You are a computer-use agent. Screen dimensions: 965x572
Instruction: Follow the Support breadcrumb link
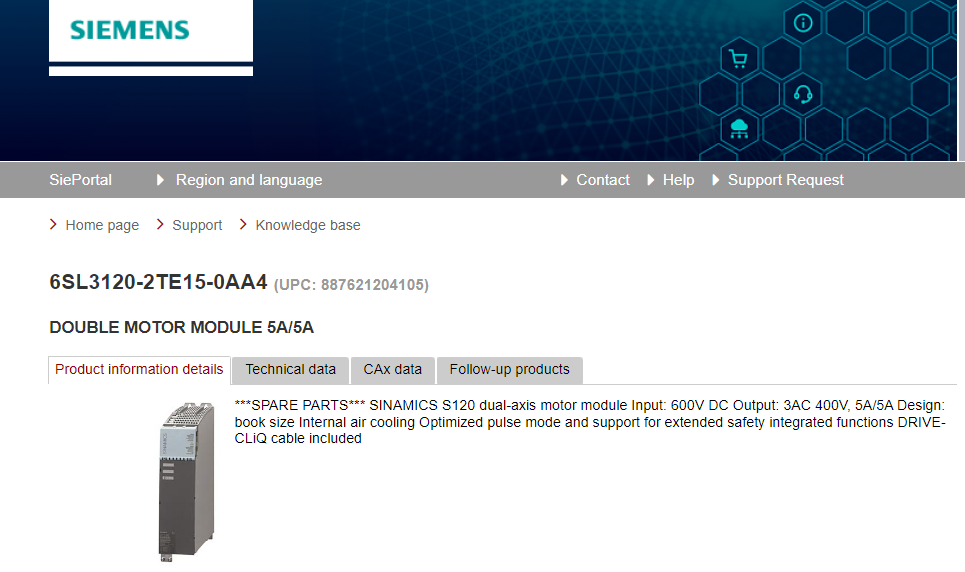pyautogui.click(x=197, y=225)
